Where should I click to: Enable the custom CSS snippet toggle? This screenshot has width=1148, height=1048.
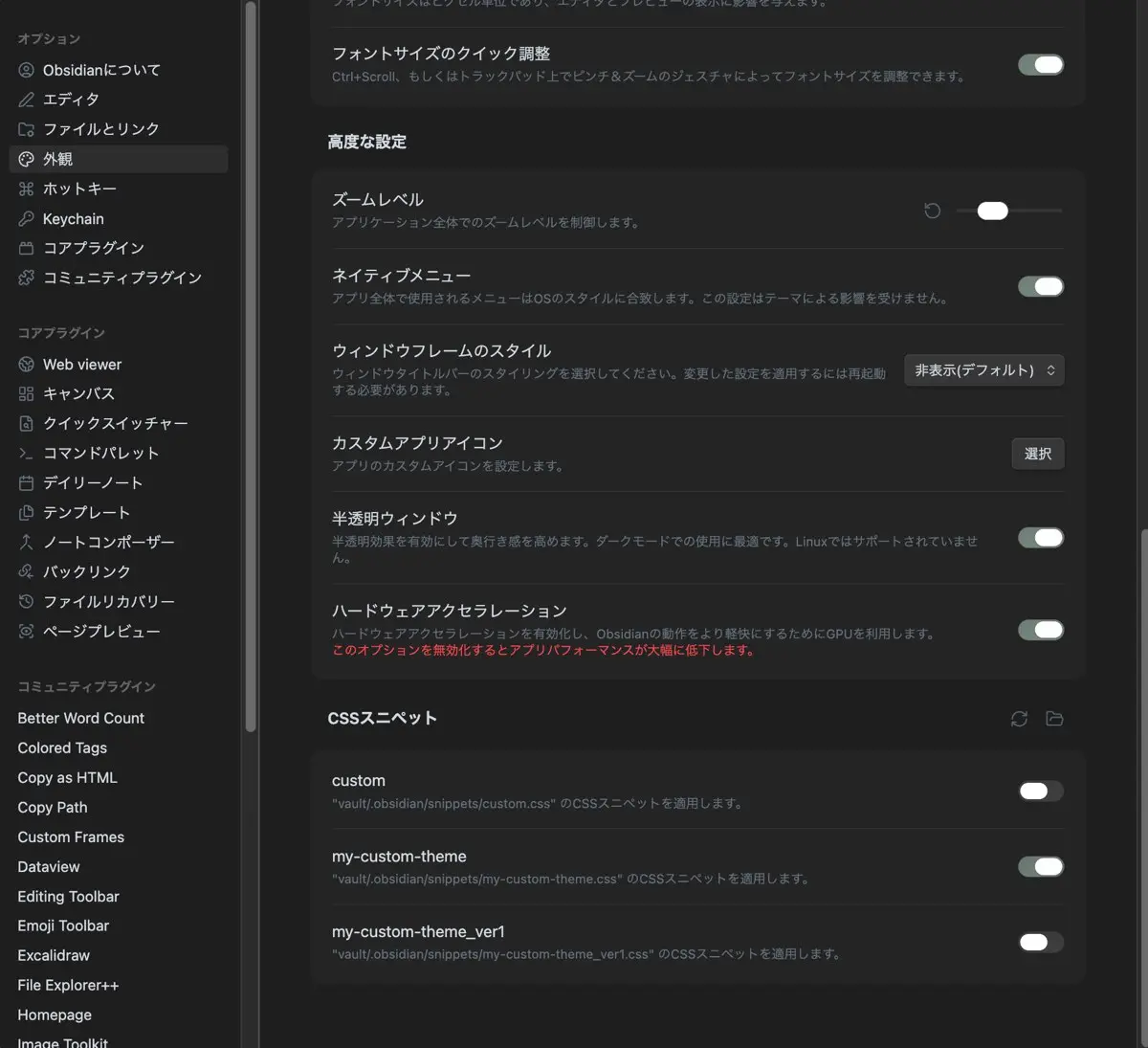1041,792
